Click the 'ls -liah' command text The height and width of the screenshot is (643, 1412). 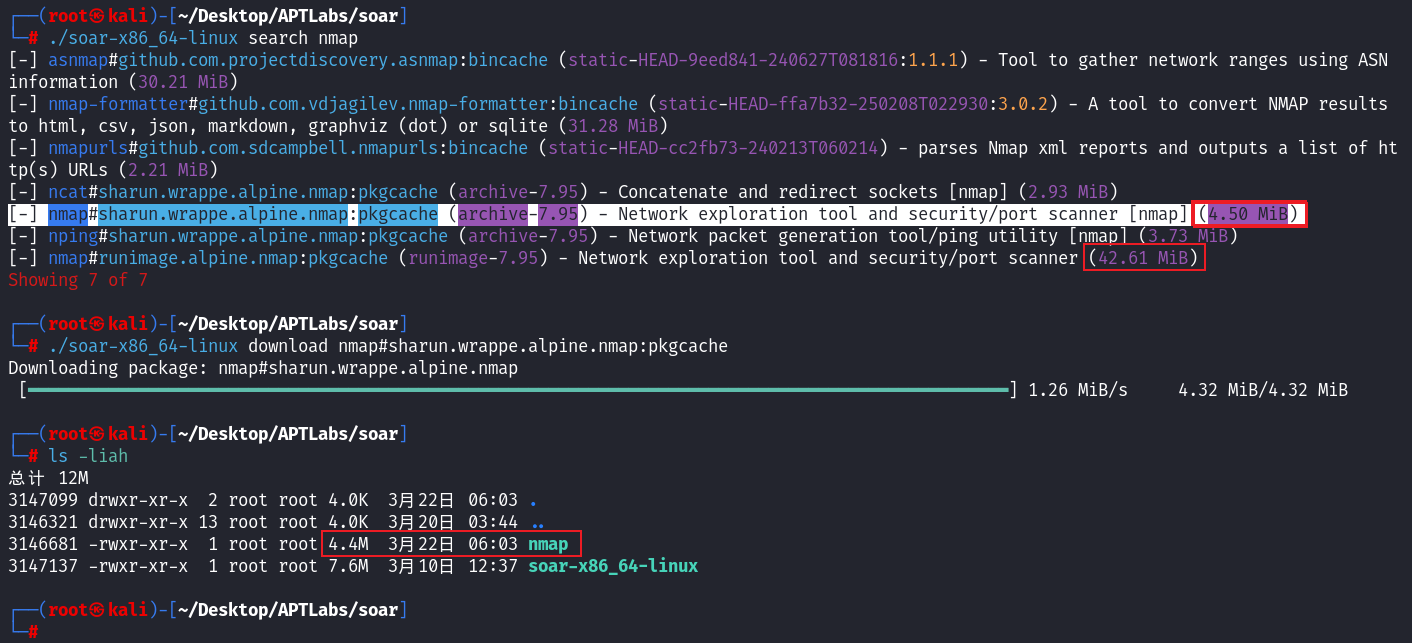pyautogui.click(x=88, y=456)
